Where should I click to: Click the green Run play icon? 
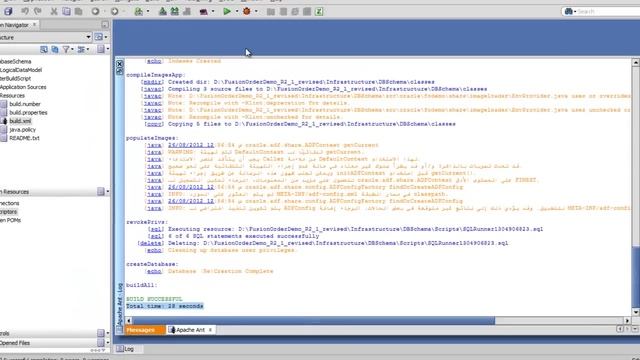click(227, 11)
